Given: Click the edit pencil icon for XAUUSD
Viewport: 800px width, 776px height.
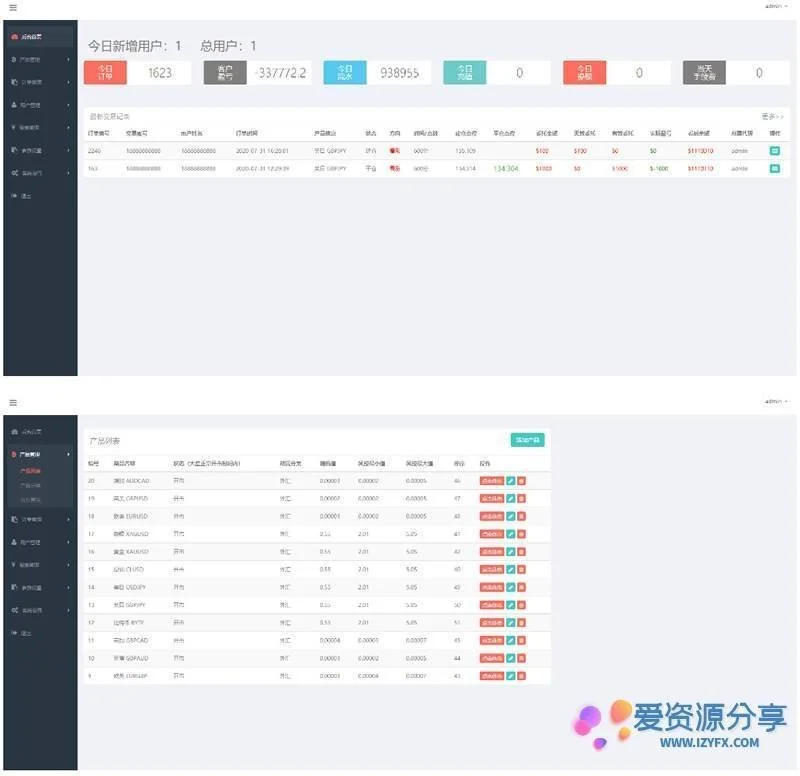Looking at the screenshot, I should pyautogui.click(x=511, y=551).
